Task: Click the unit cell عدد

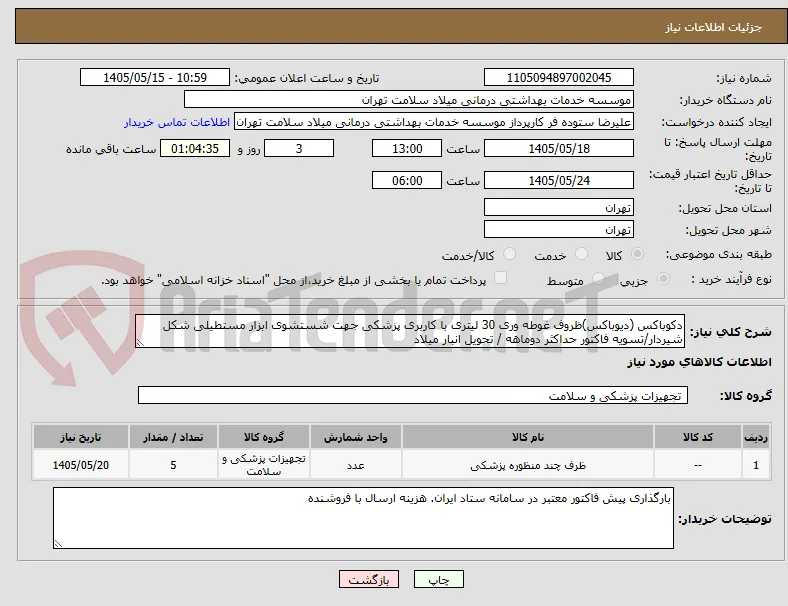Action: (x=355, y=465)
